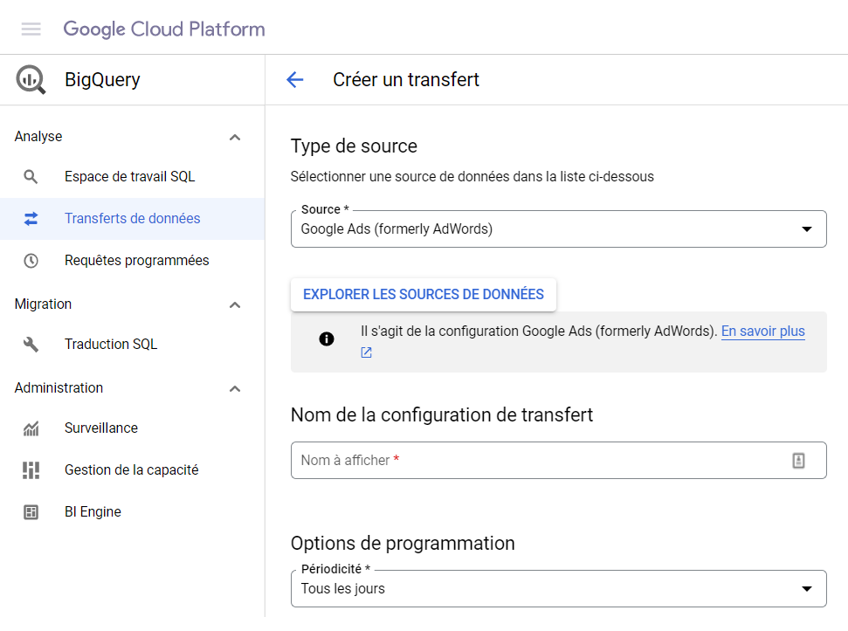The height and width of the screenshot is (631, 848).
Task: Click the BigQuery product name
Action: pos(102,80)
